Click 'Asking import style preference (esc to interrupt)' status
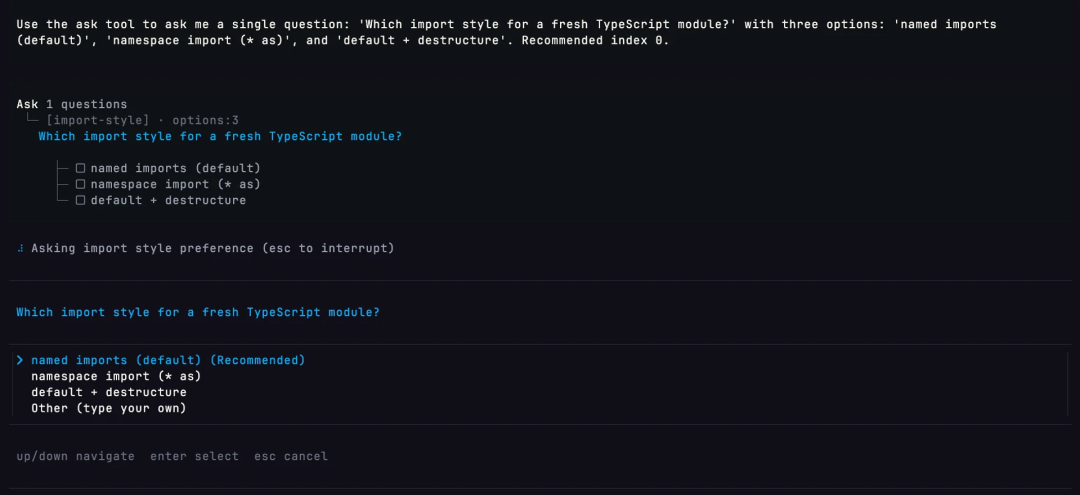 pos(213,249)
